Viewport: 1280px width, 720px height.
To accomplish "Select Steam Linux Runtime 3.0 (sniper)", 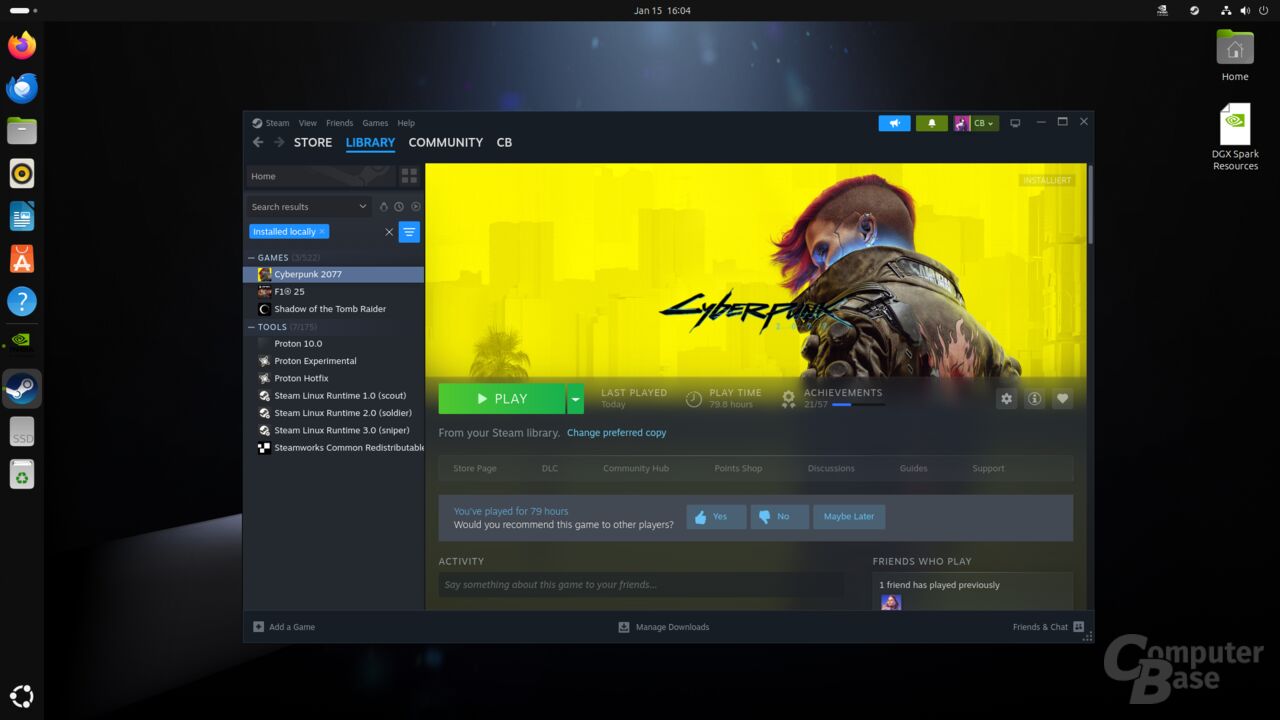I will pyautogui.click(x=334, y=431).
